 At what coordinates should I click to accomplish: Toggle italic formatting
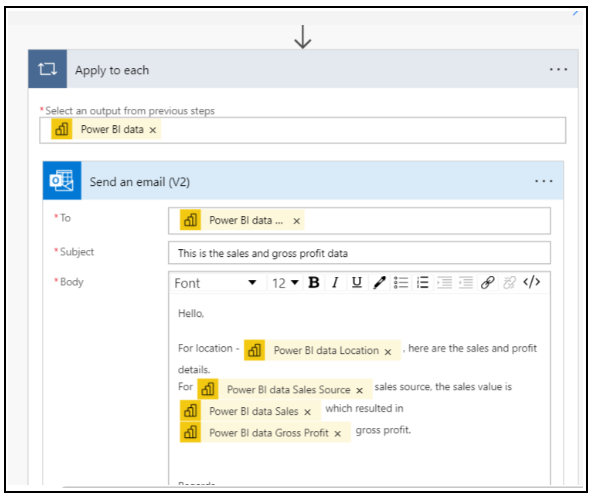click(335, 282)
